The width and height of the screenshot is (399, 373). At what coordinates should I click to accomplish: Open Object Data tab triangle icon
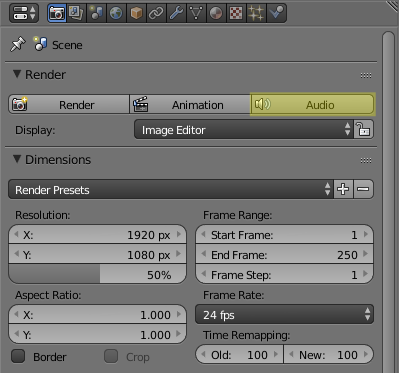pos(196,13)
